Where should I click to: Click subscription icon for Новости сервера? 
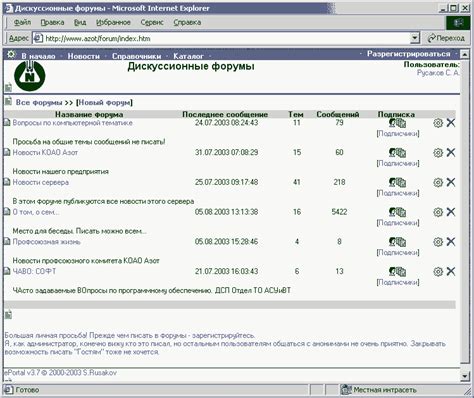tap(397, 182)
